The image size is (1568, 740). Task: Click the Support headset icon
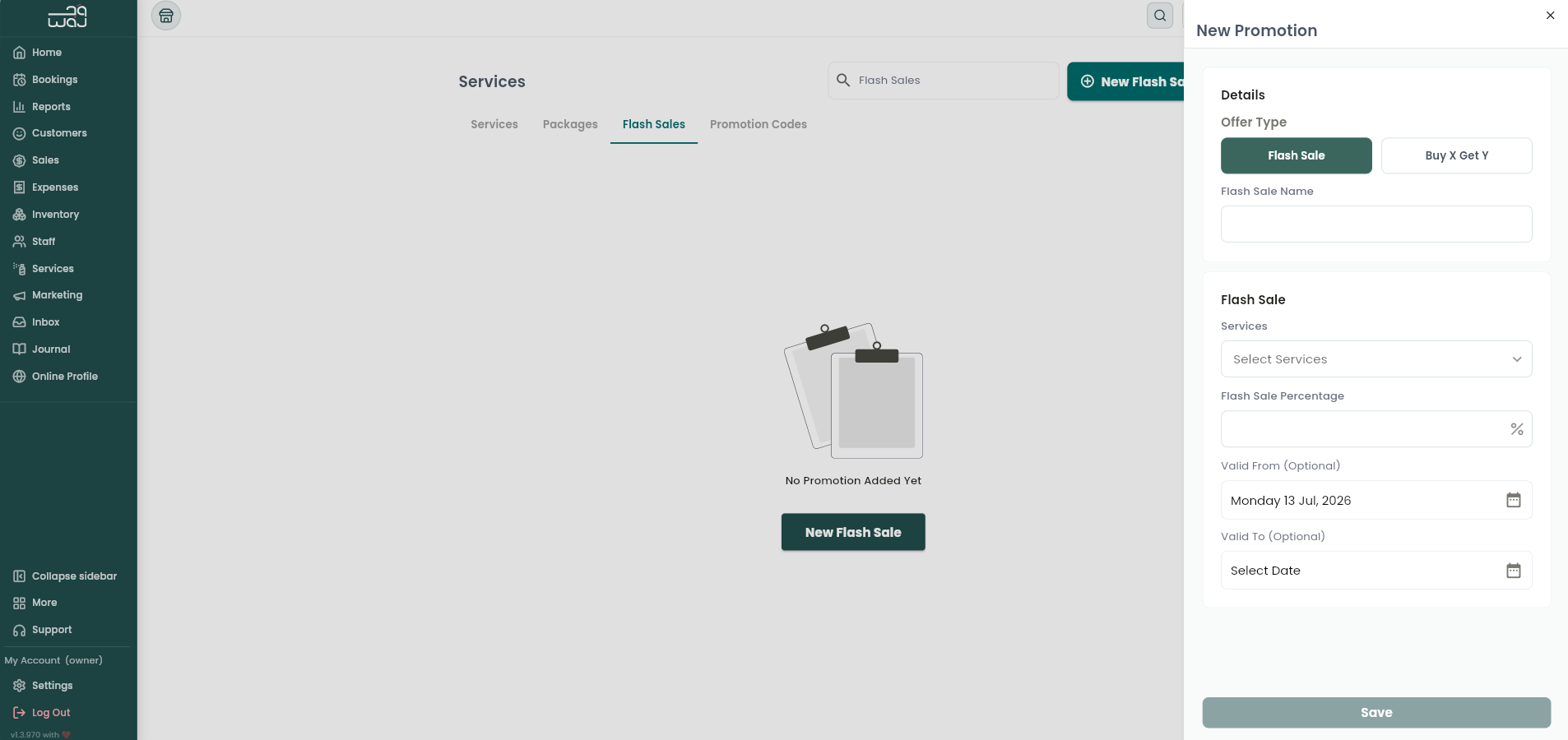tap(19, 630)
